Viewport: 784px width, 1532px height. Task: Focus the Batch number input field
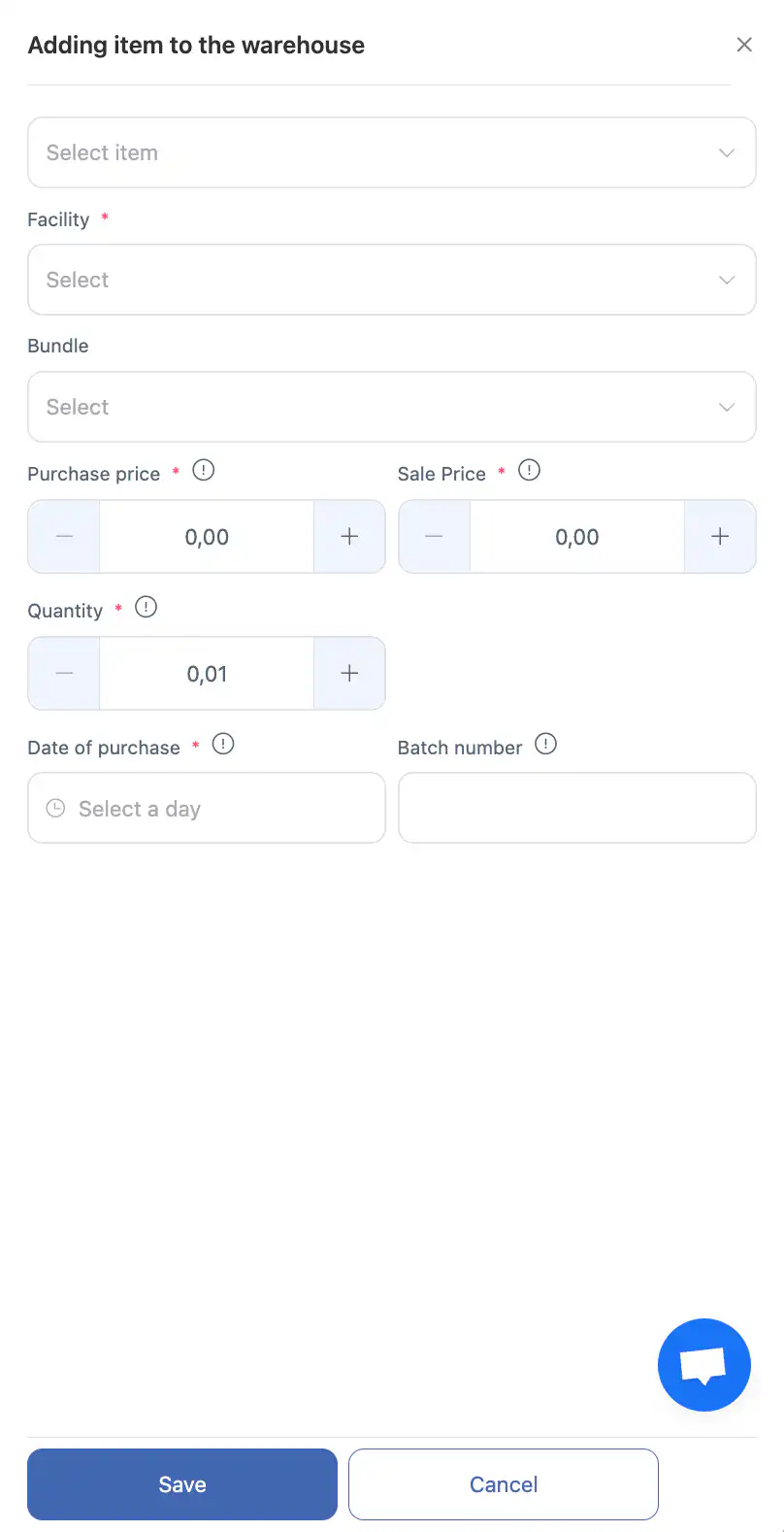(576, 808)
